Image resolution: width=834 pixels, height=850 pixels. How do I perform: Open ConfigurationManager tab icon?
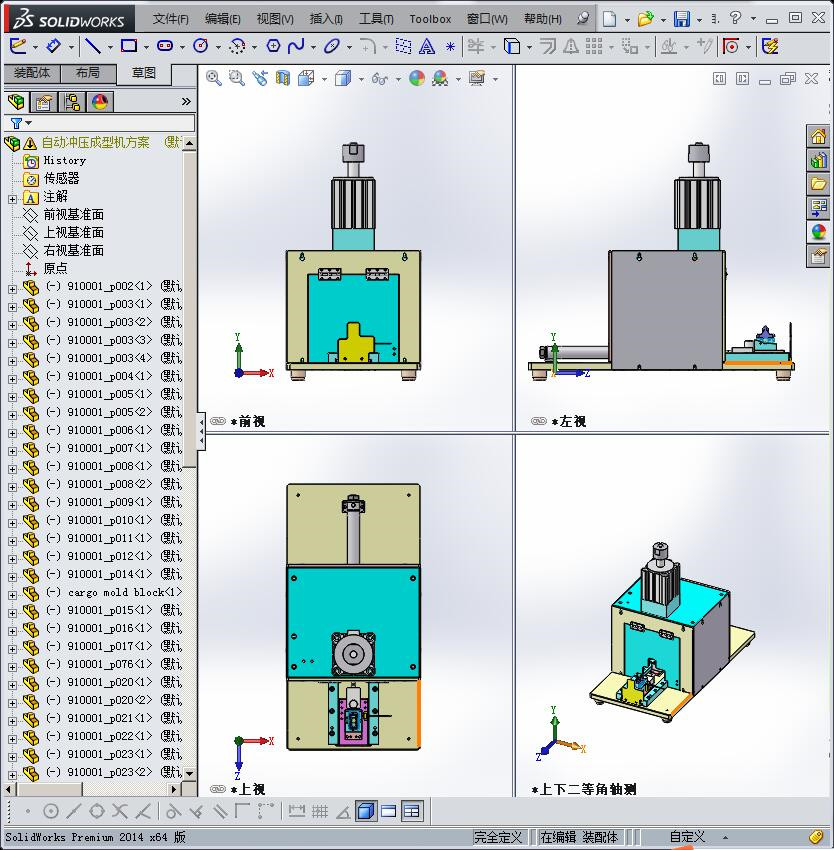point(72,101)
